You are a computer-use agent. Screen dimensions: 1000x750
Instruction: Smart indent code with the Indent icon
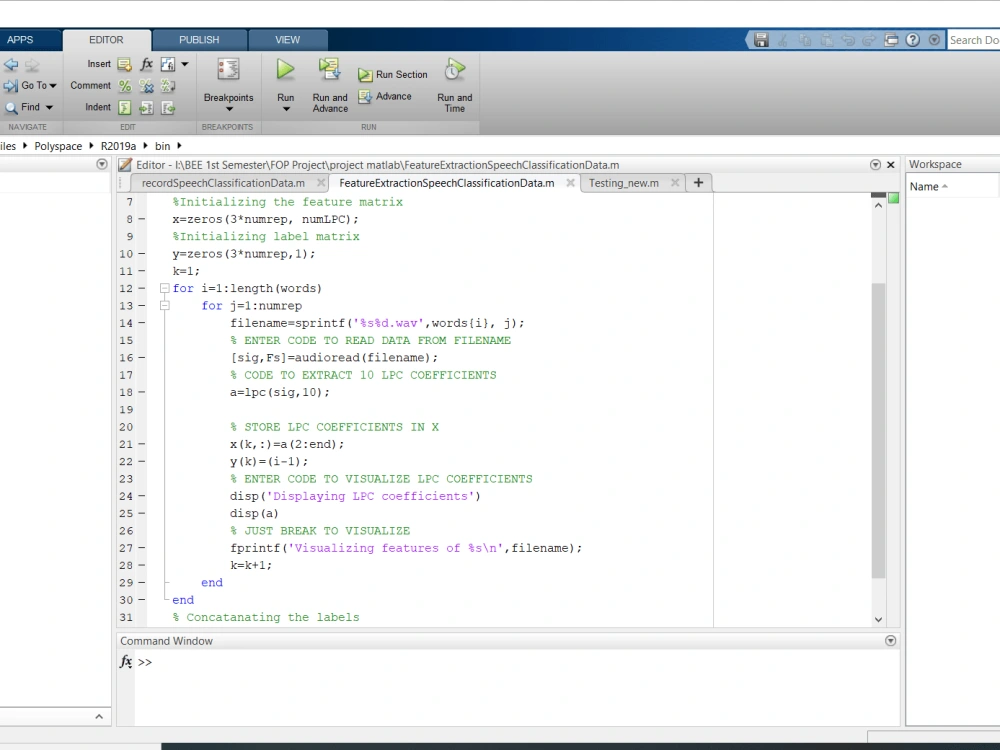[x=124, y=107]
